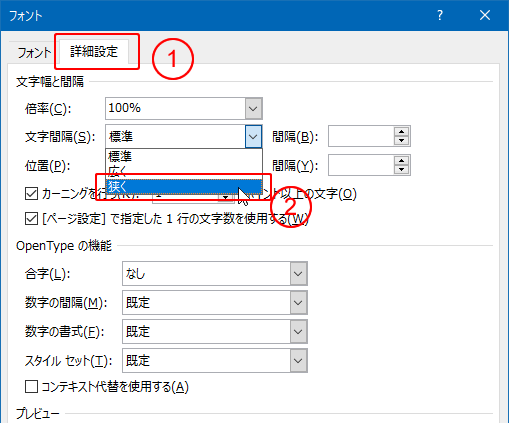Open the 数字の間隔 dropdown
Viewport: 509px width, 423px height.
click(x=298, y=303)
